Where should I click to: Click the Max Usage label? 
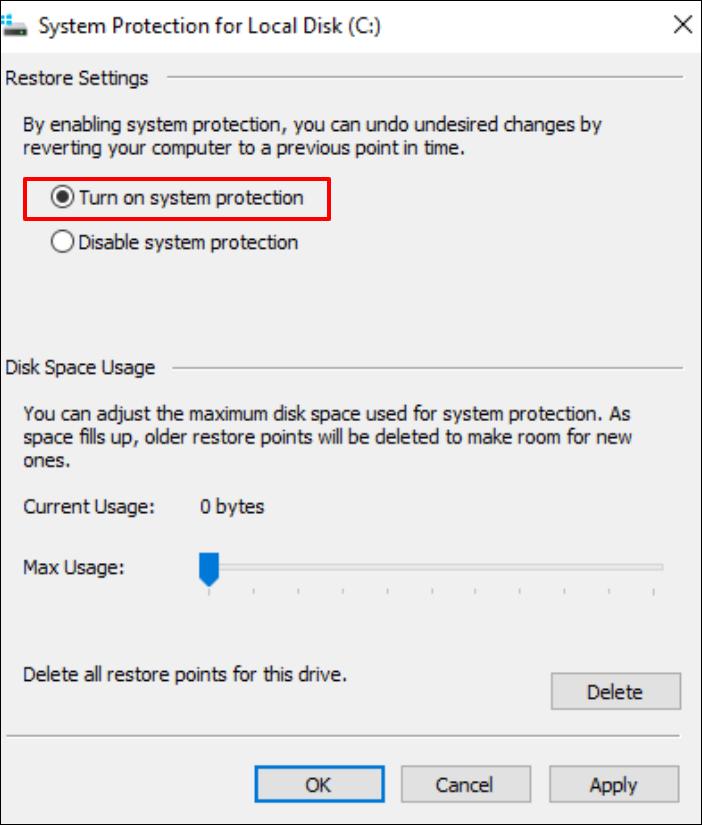click(x=73, y=568)
